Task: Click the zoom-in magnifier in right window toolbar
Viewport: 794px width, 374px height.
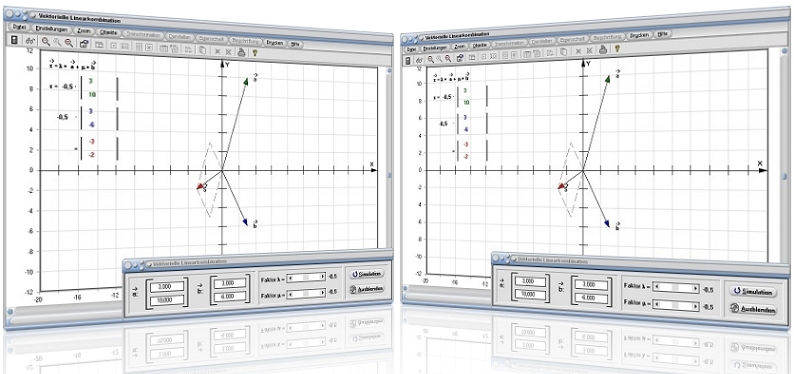Action: click(x=430, y=59)
